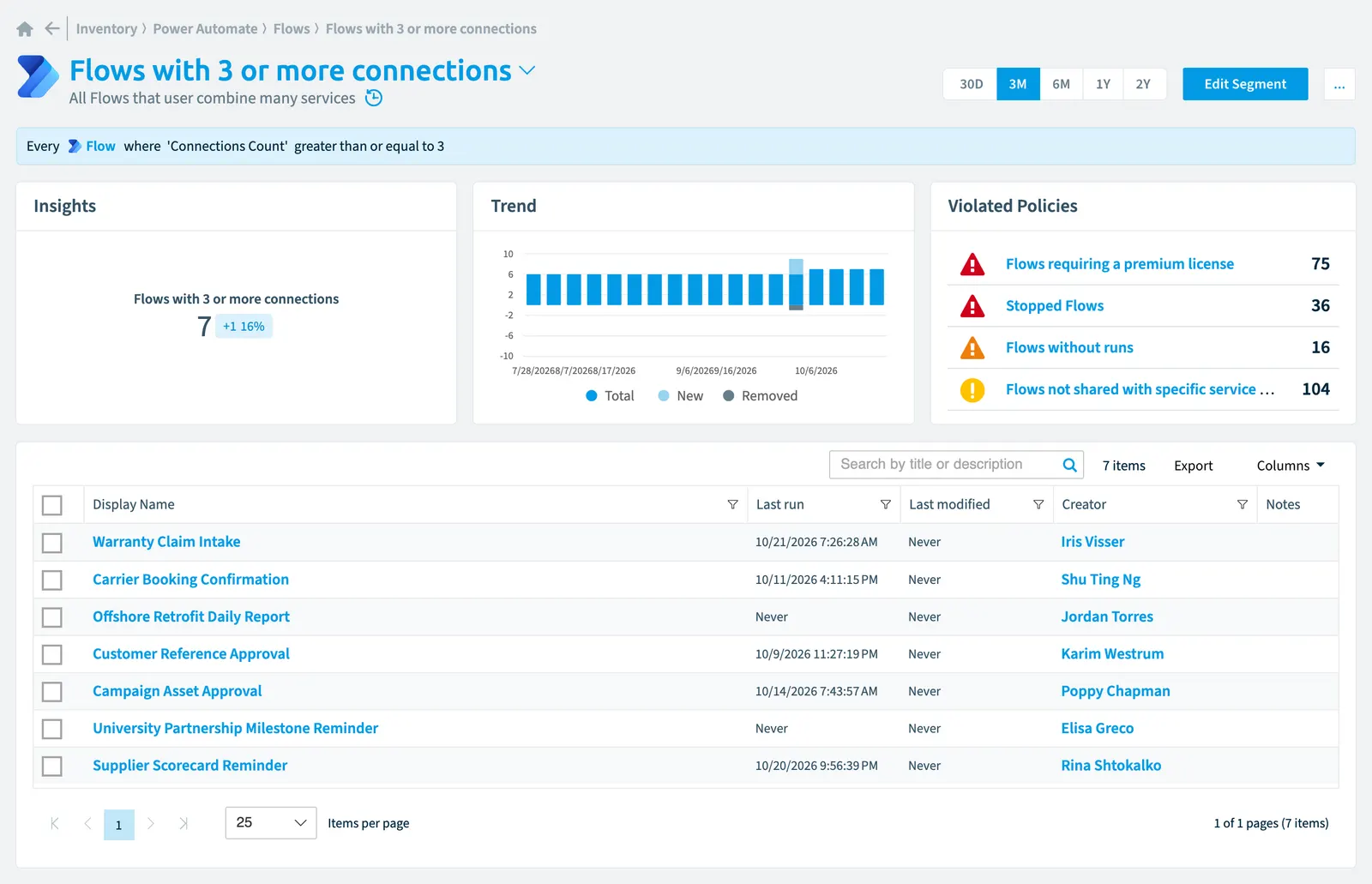
Task: Open the Columns dropdown
Action: tap(1291, 466)
